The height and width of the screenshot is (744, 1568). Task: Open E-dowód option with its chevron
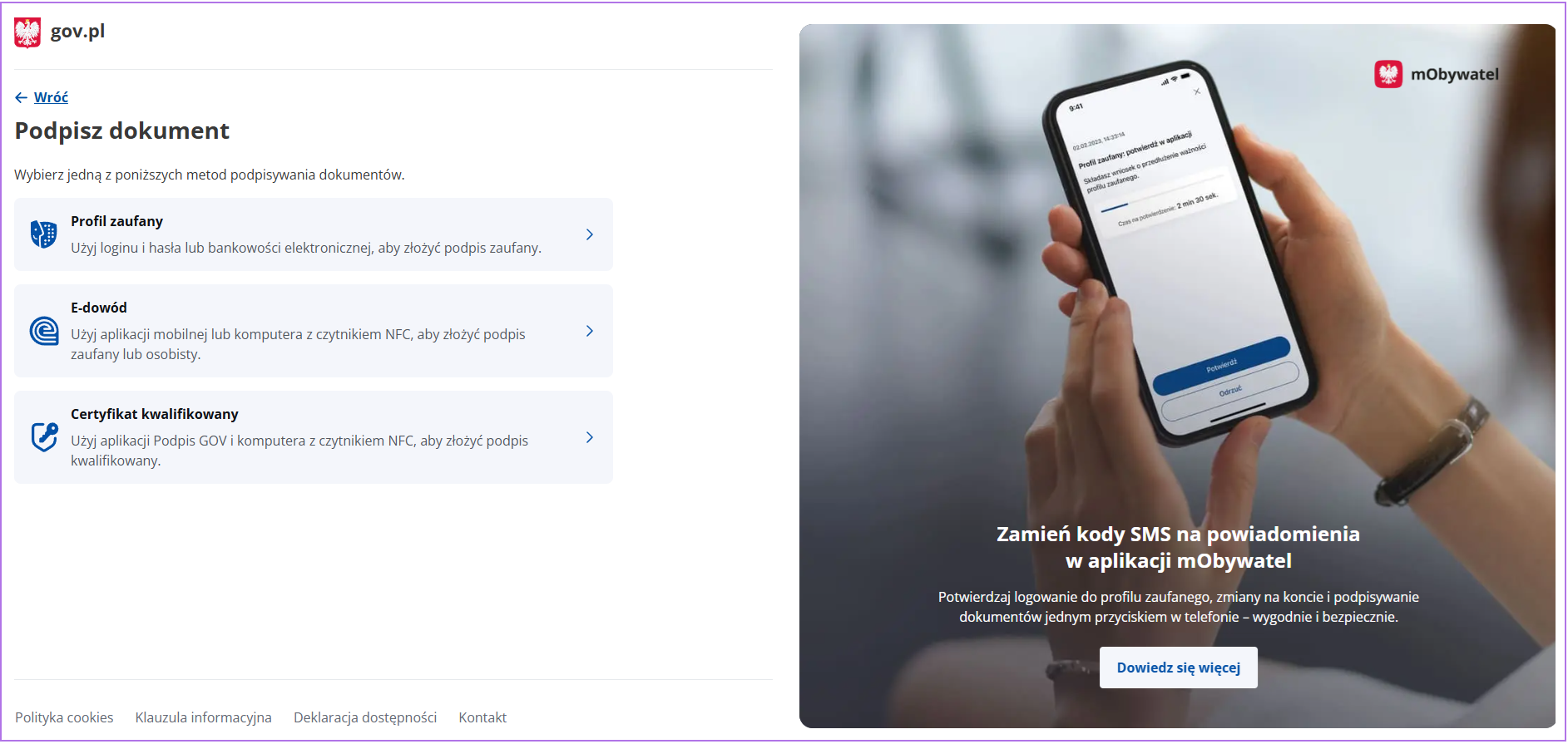click(x=589, y=331)
